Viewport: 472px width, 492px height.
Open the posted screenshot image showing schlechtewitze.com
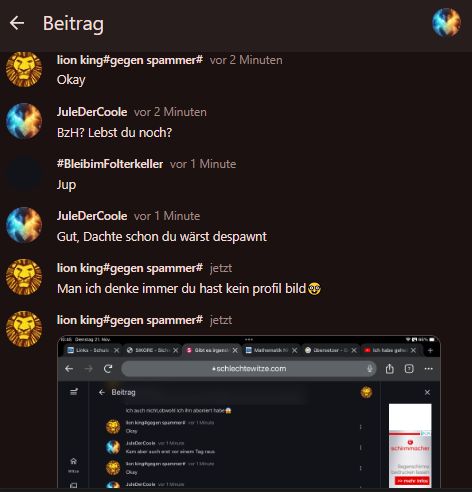point(249,412)
